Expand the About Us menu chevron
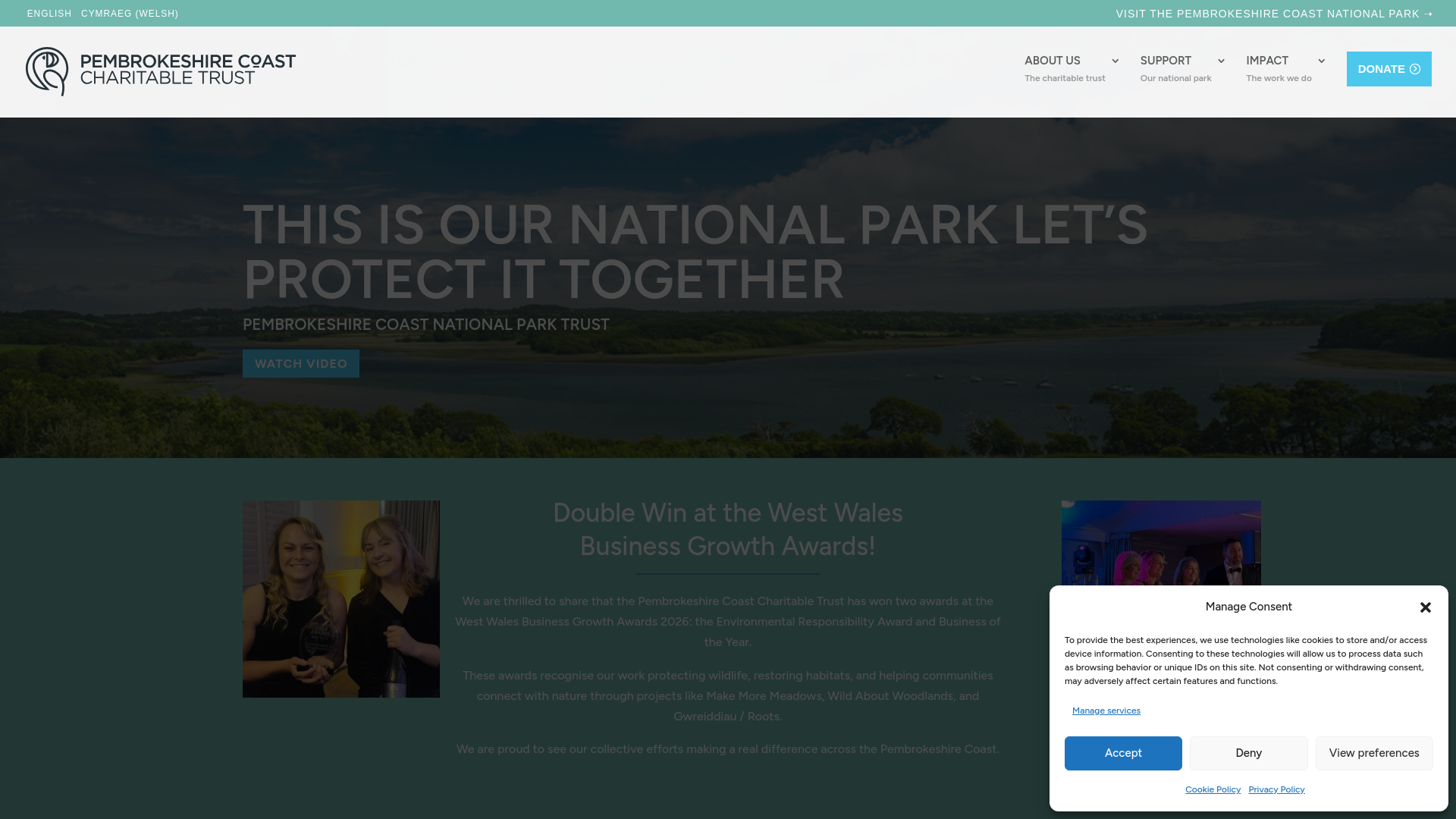The width and height of the screenshot is (1456, 819). (1115, 61)
